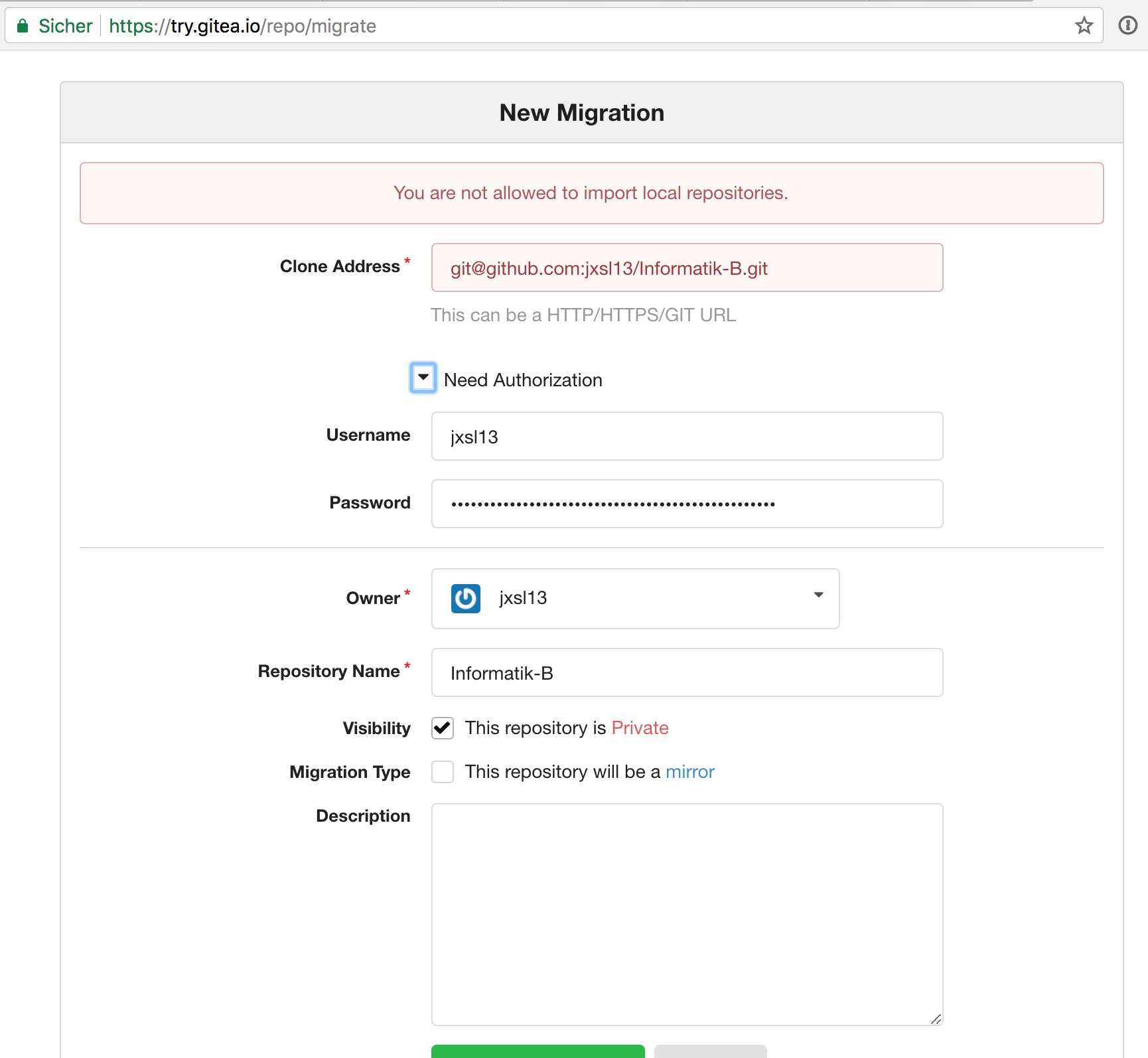Click the 'Migration Type' label

[x=350, y=772]
